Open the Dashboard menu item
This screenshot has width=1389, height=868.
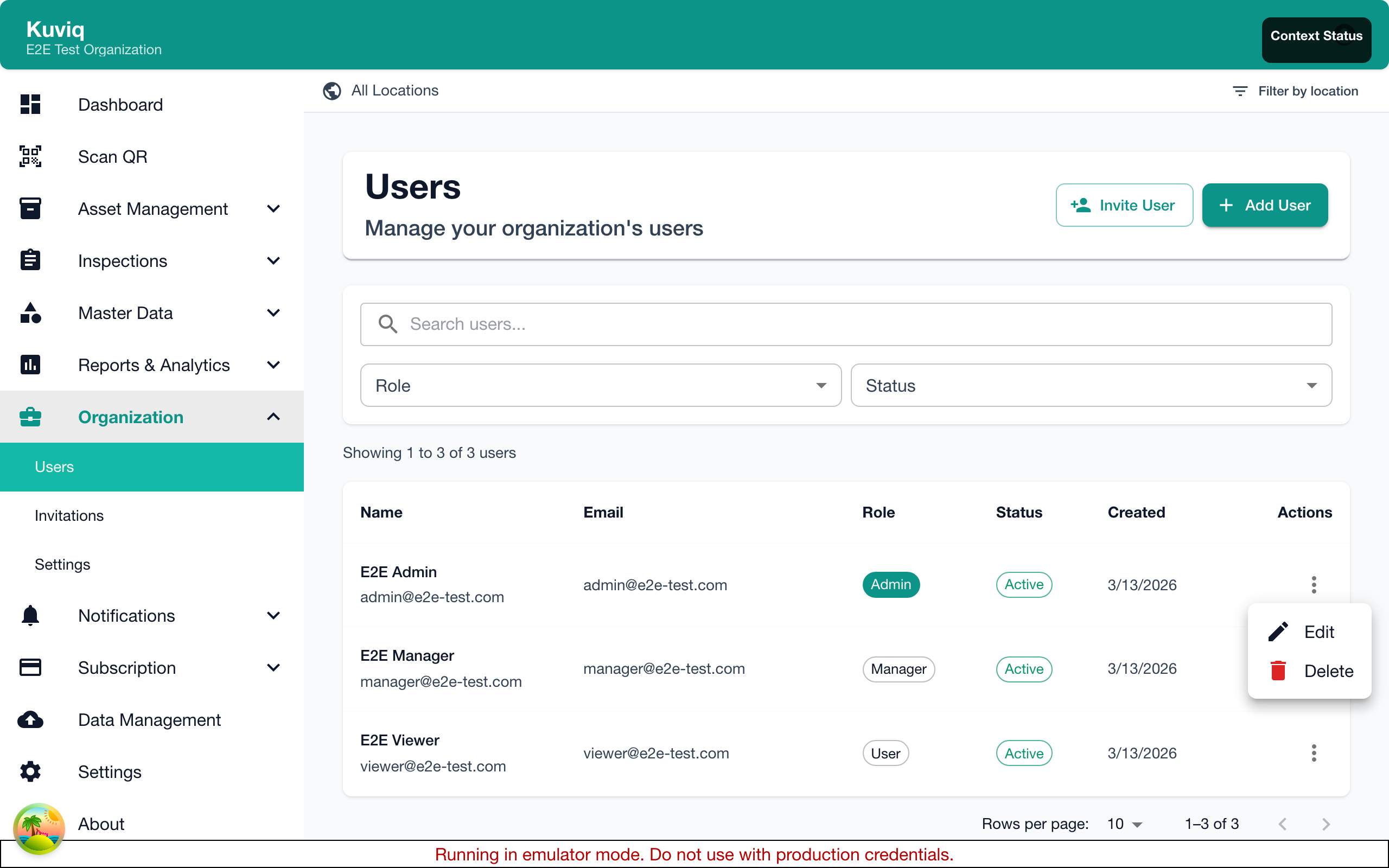click(151, 105)
